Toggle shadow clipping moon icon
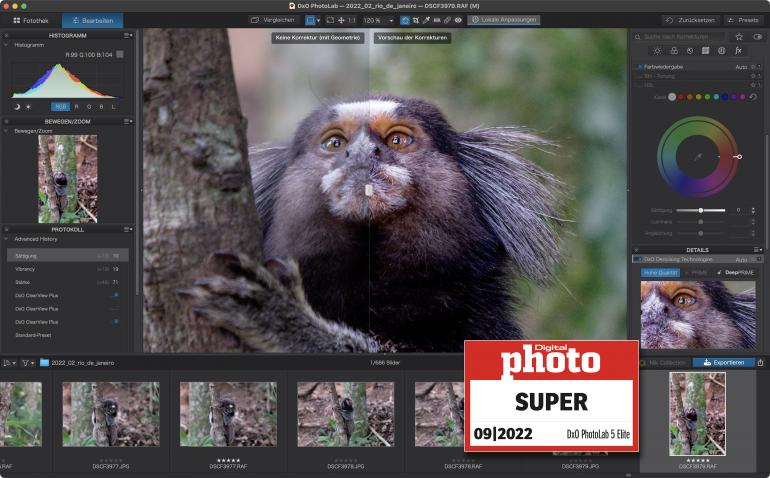Viewport: 770px width, 478px height. [x=17, y=107]
